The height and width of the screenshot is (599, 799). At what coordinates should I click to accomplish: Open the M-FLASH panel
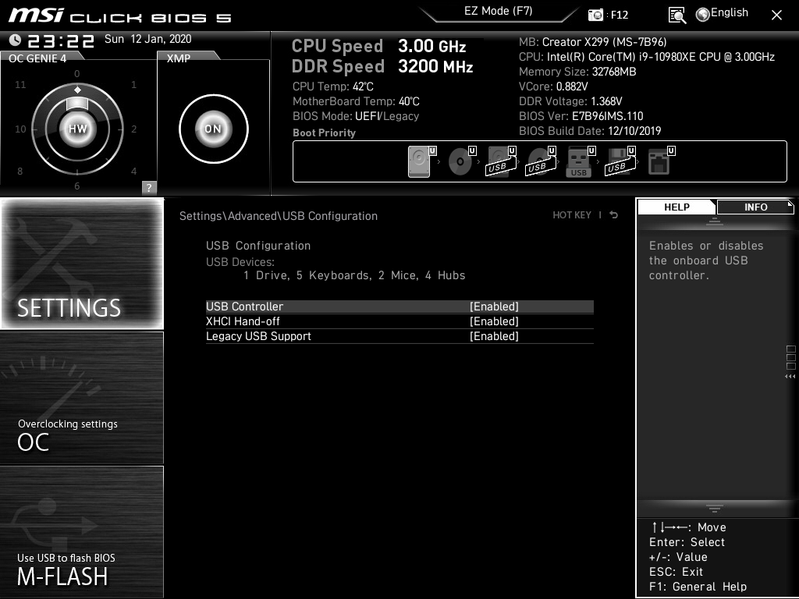(x=82, y=532)
